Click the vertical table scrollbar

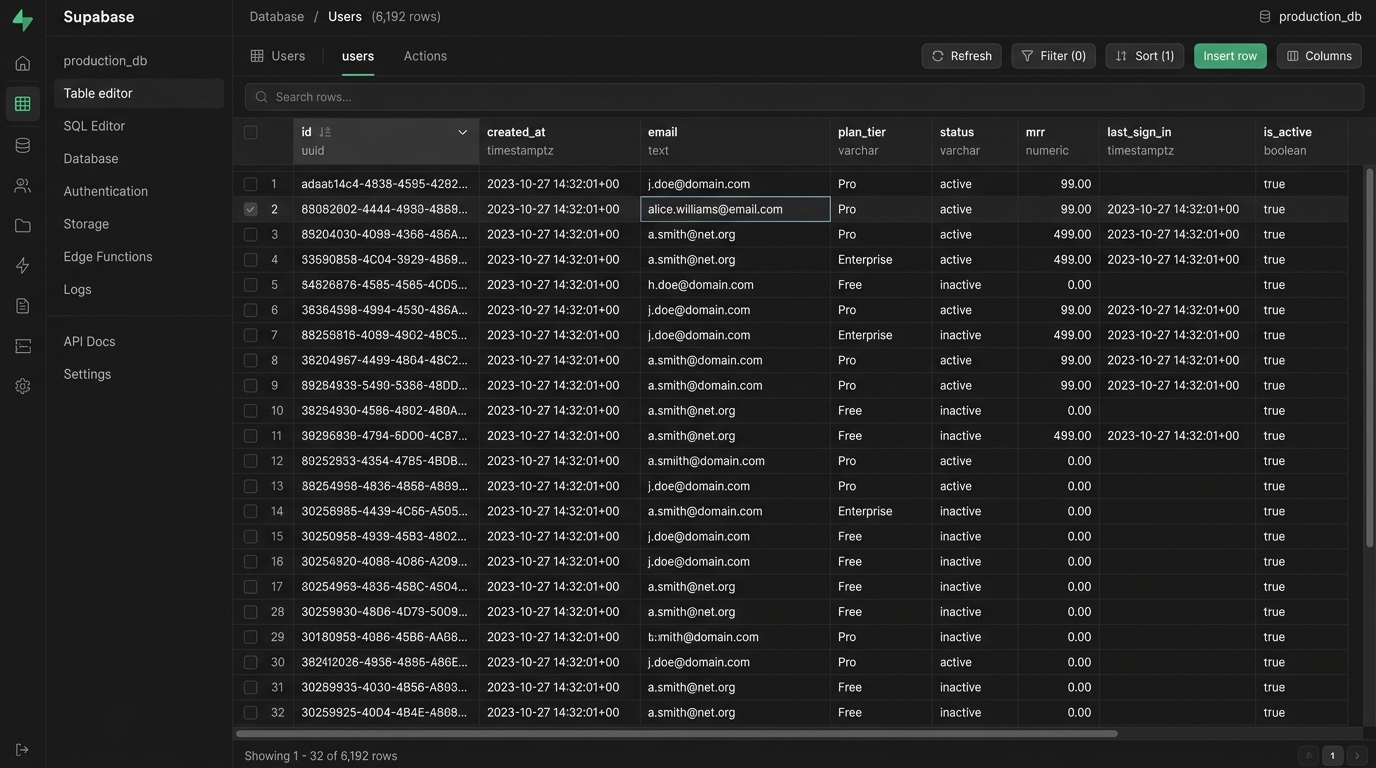click(x=1370, y=357)
